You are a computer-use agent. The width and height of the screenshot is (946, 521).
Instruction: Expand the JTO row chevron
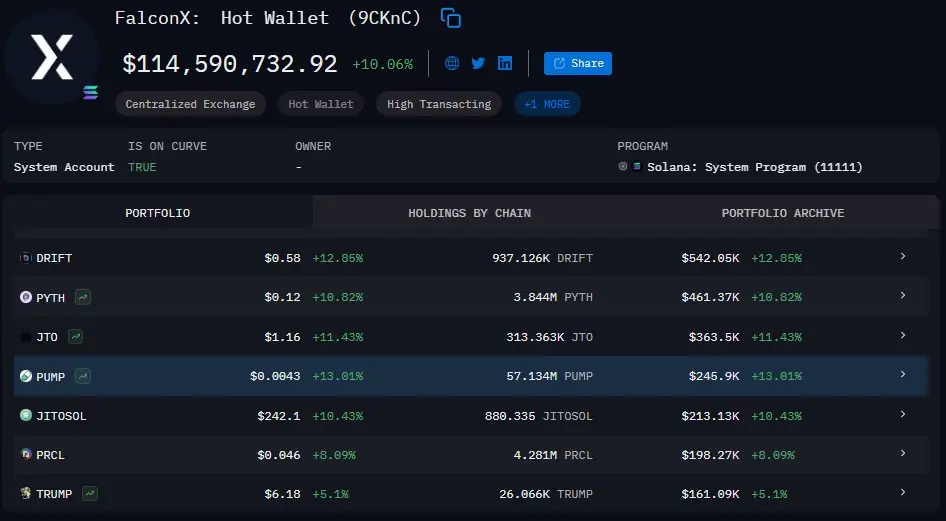[x=903, y=335]
